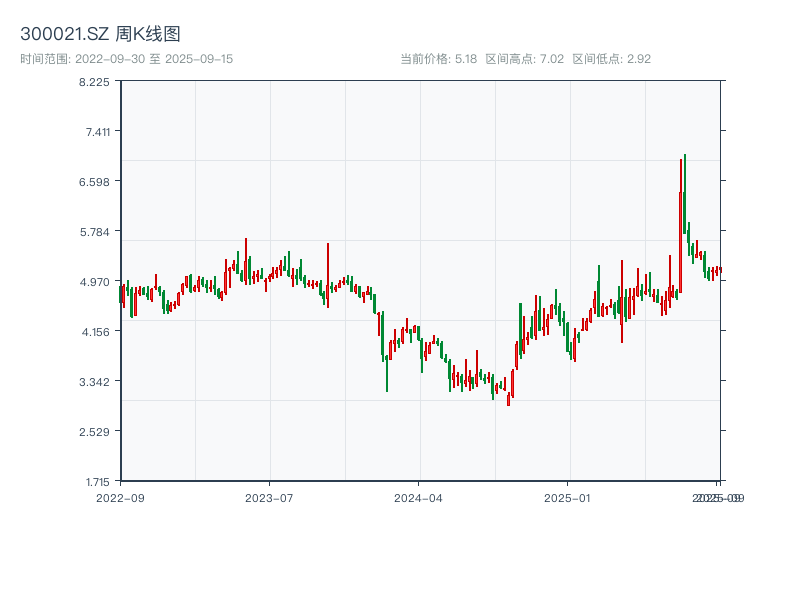
Task: Click the 2023-07 x-axis date label
Action: 269,497
